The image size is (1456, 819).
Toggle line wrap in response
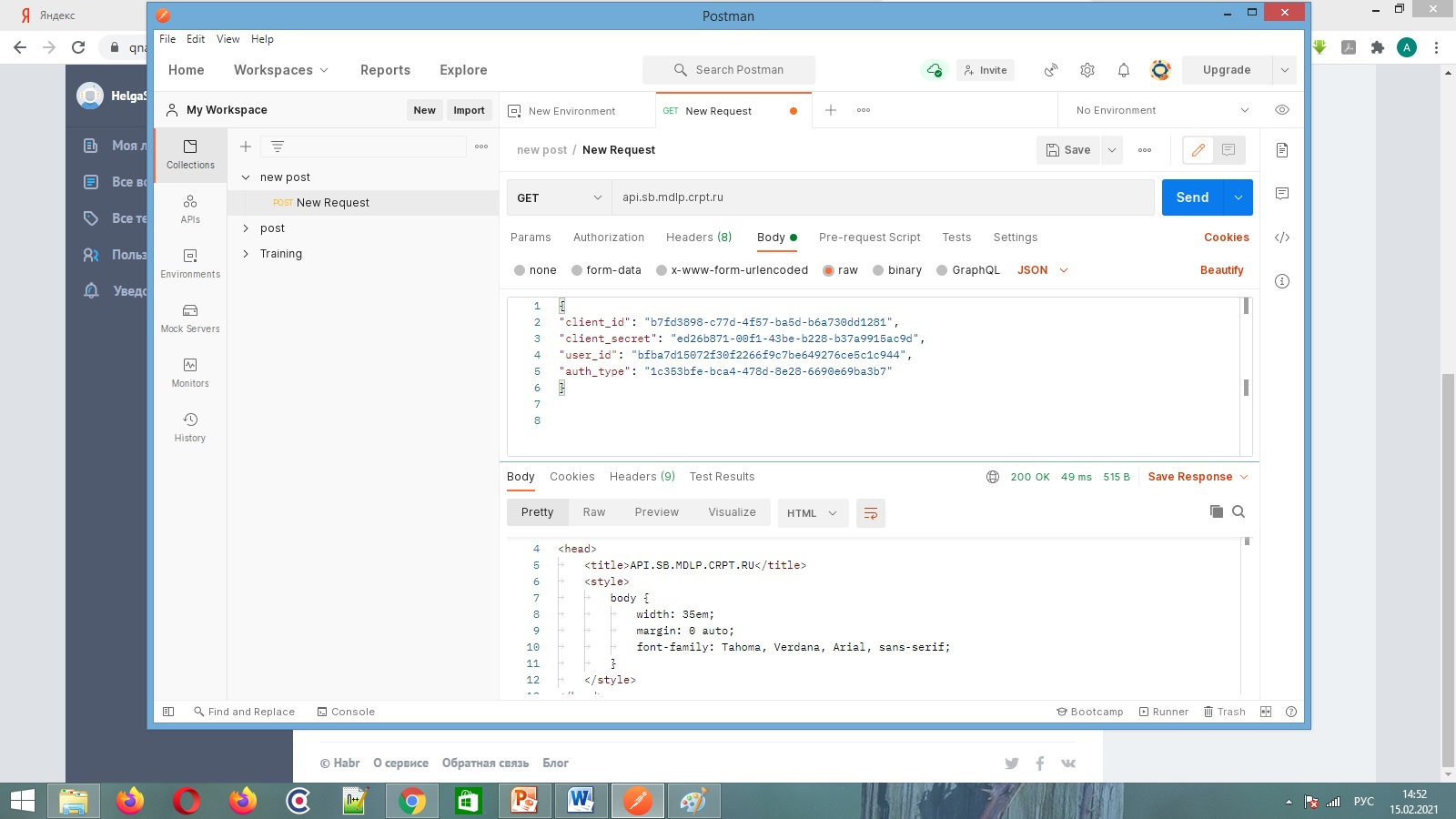tap(871, 513)
